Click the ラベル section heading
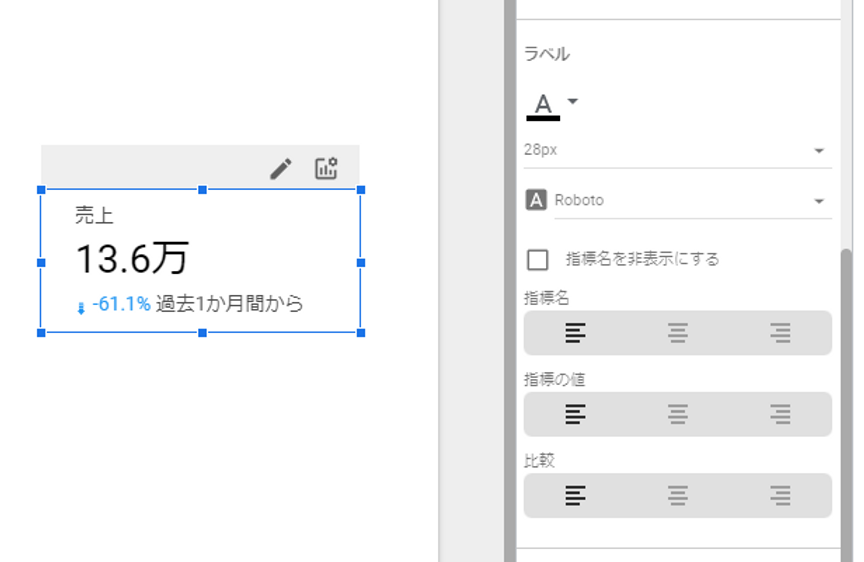The height and width of the screenshot is (562, 864). 547,54
